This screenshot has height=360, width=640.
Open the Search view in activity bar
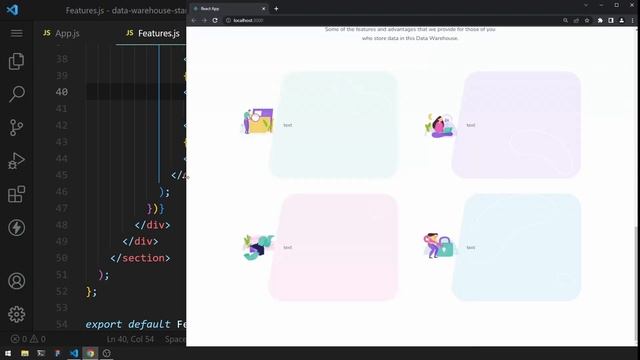coord(16,94)
